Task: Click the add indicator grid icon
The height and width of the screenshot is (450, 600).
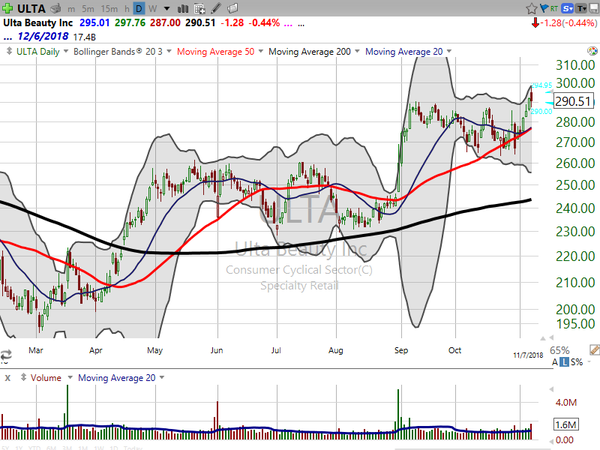Action: pyautogui.click(x=199, y=8)
